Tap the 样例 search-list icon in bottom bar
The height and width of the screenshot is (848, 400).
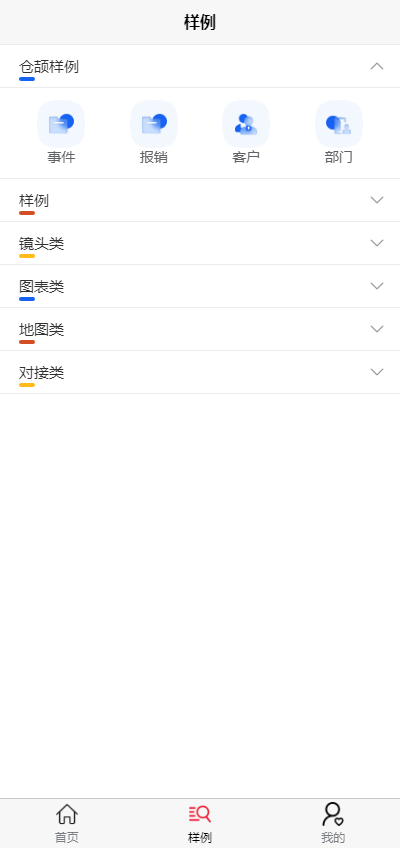[x=199, y=814]
